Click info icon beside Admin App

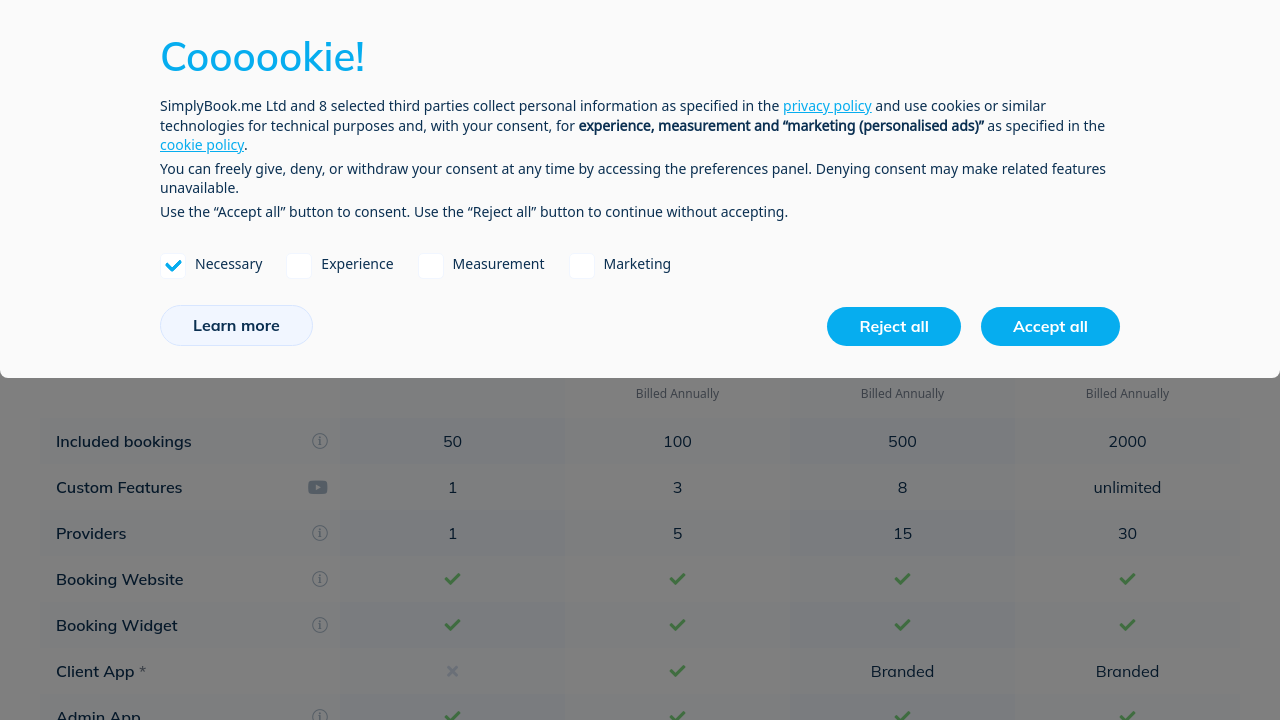(x=320, y=715)
